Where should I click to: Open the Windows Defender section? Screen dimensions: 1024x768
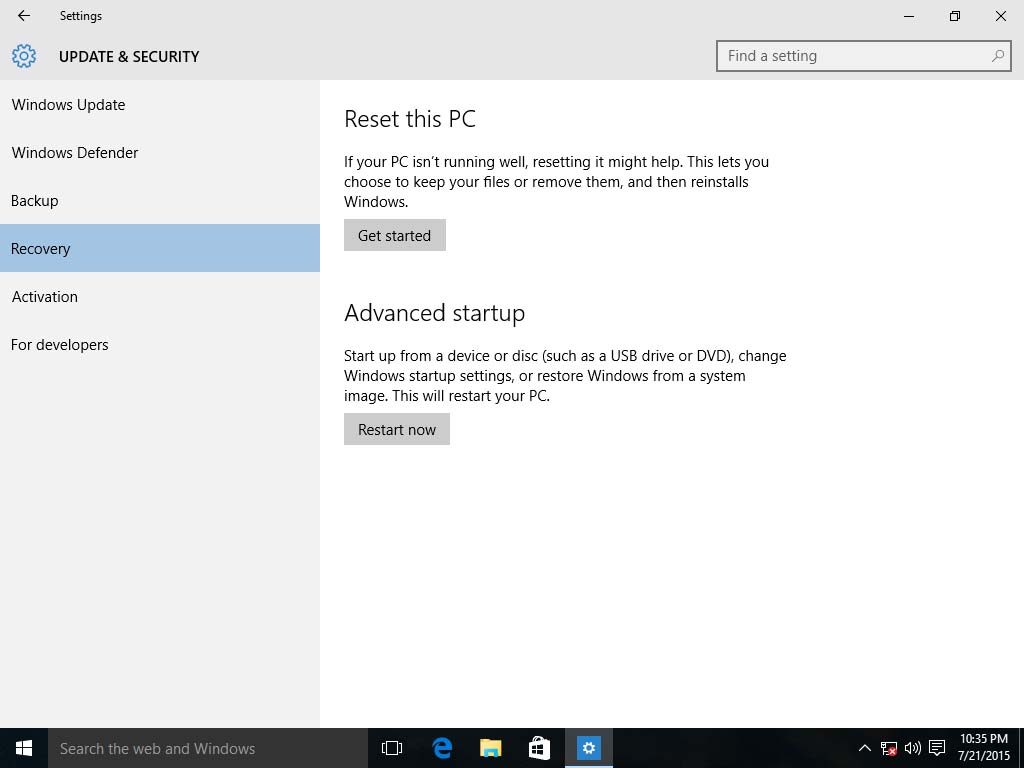[75, 153]
